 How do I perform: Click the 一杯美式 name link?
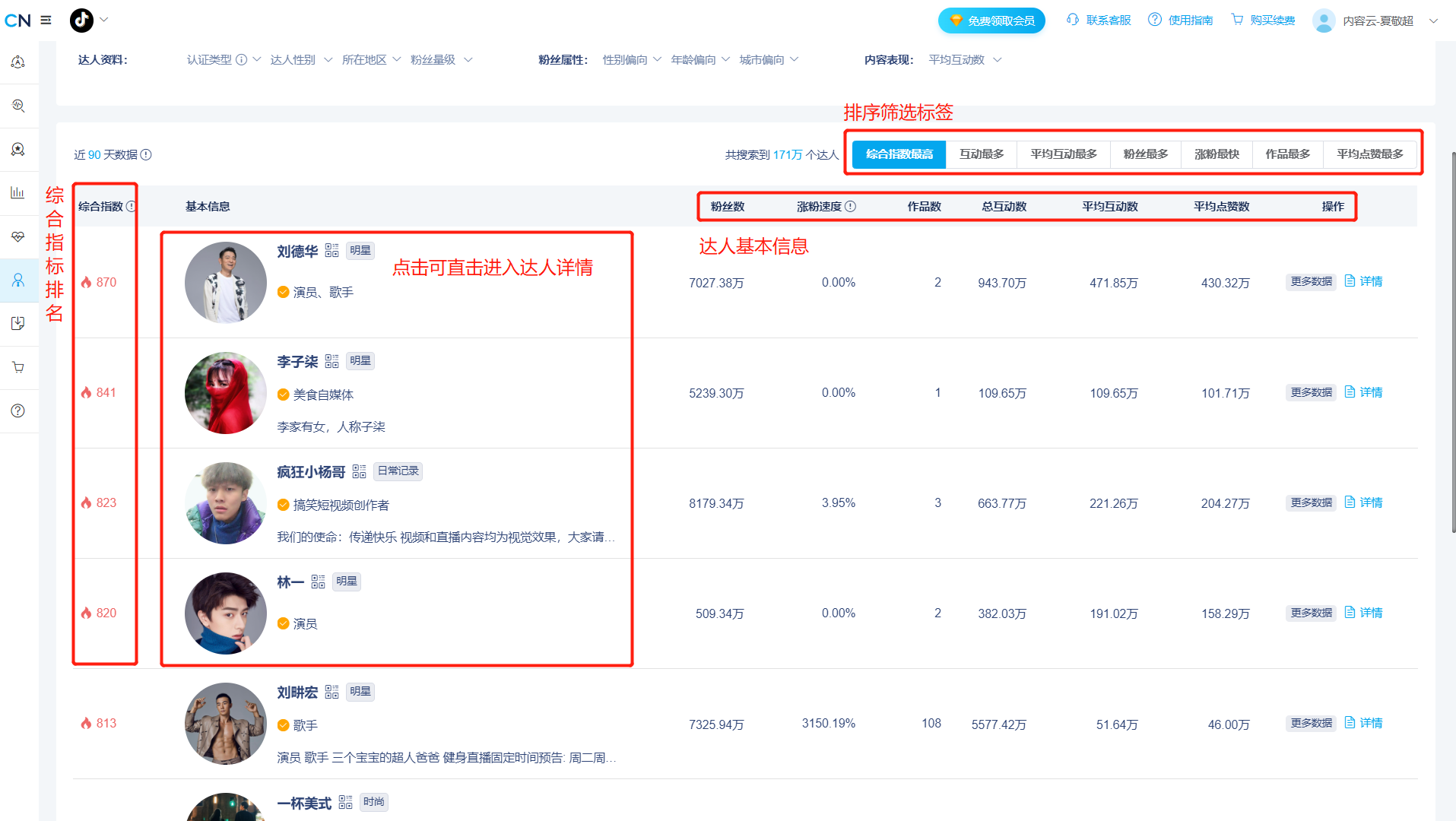point(304,804)
